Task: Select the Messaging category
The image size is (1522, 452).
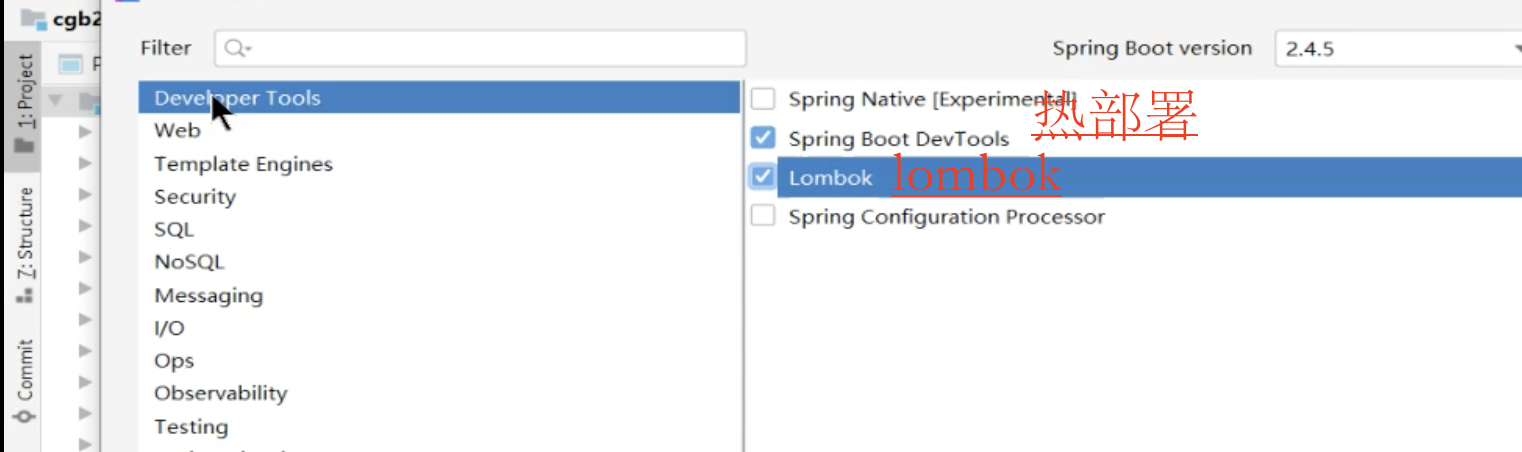Action: [439, 295]
